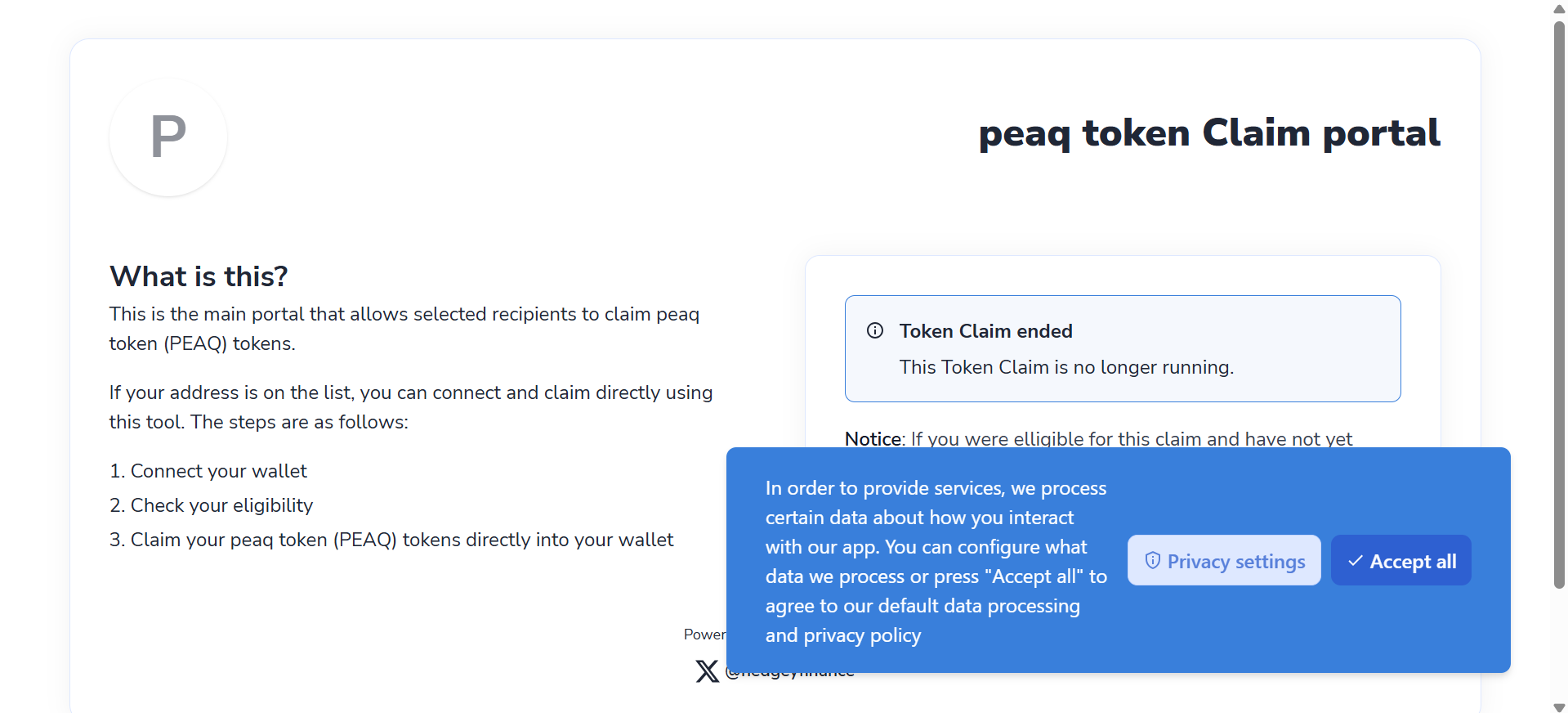Click the checkmark icon in Accept all

point(1355,560)
